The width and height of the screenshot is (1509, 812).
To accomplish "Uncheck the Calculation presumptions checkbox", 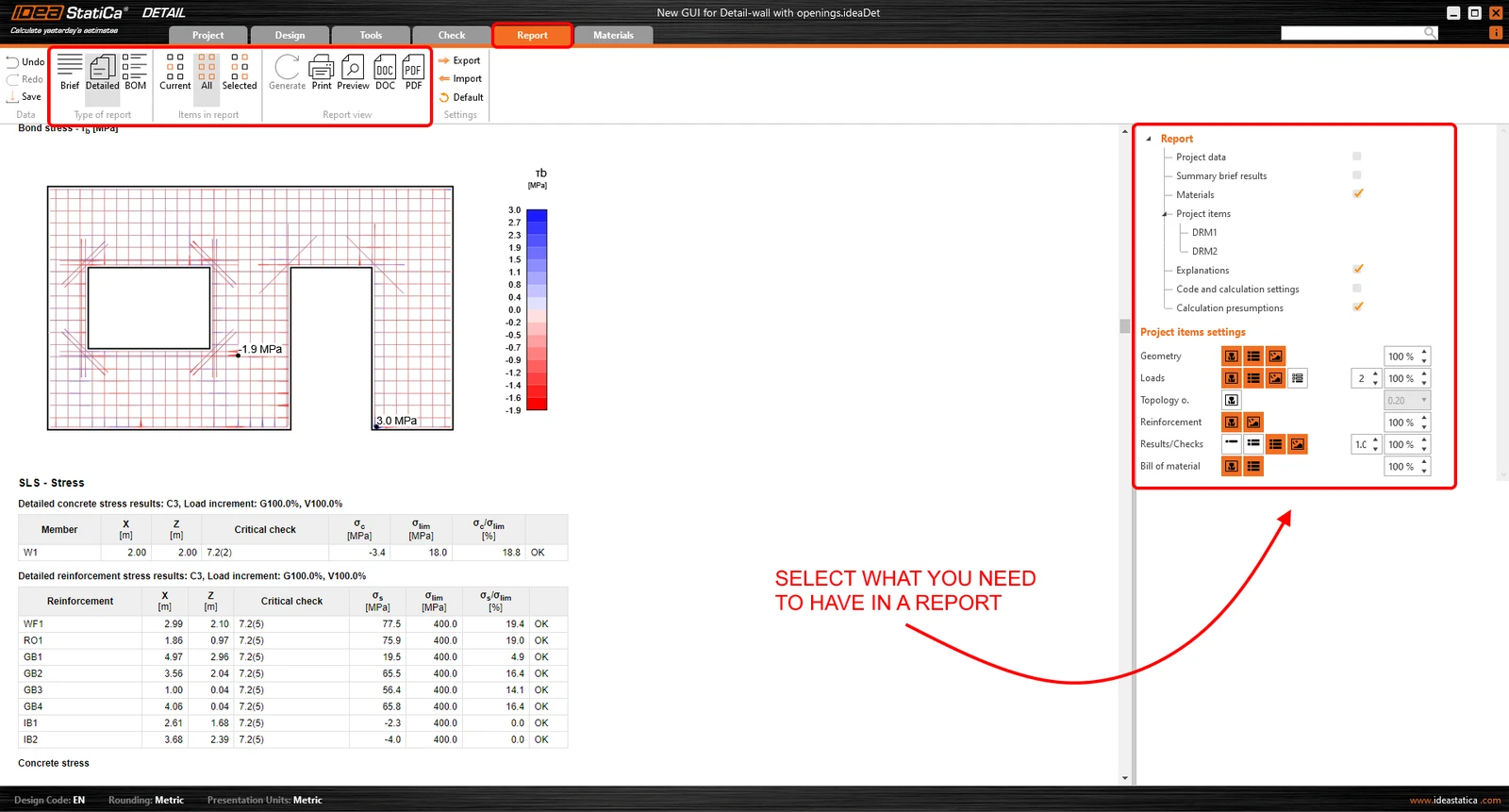I will click(x=1358, y=307).
